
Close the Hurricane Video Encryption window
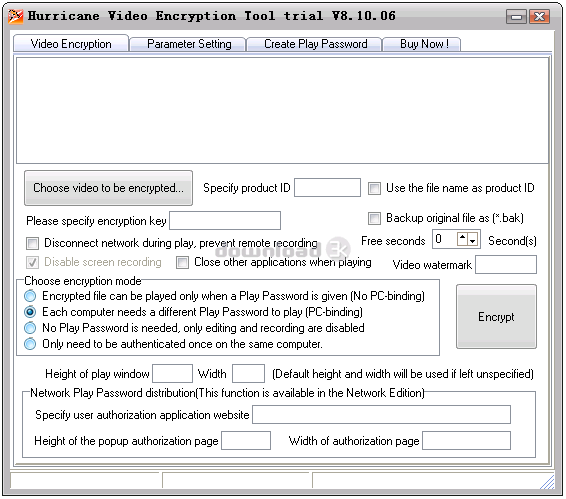point(539,17)
